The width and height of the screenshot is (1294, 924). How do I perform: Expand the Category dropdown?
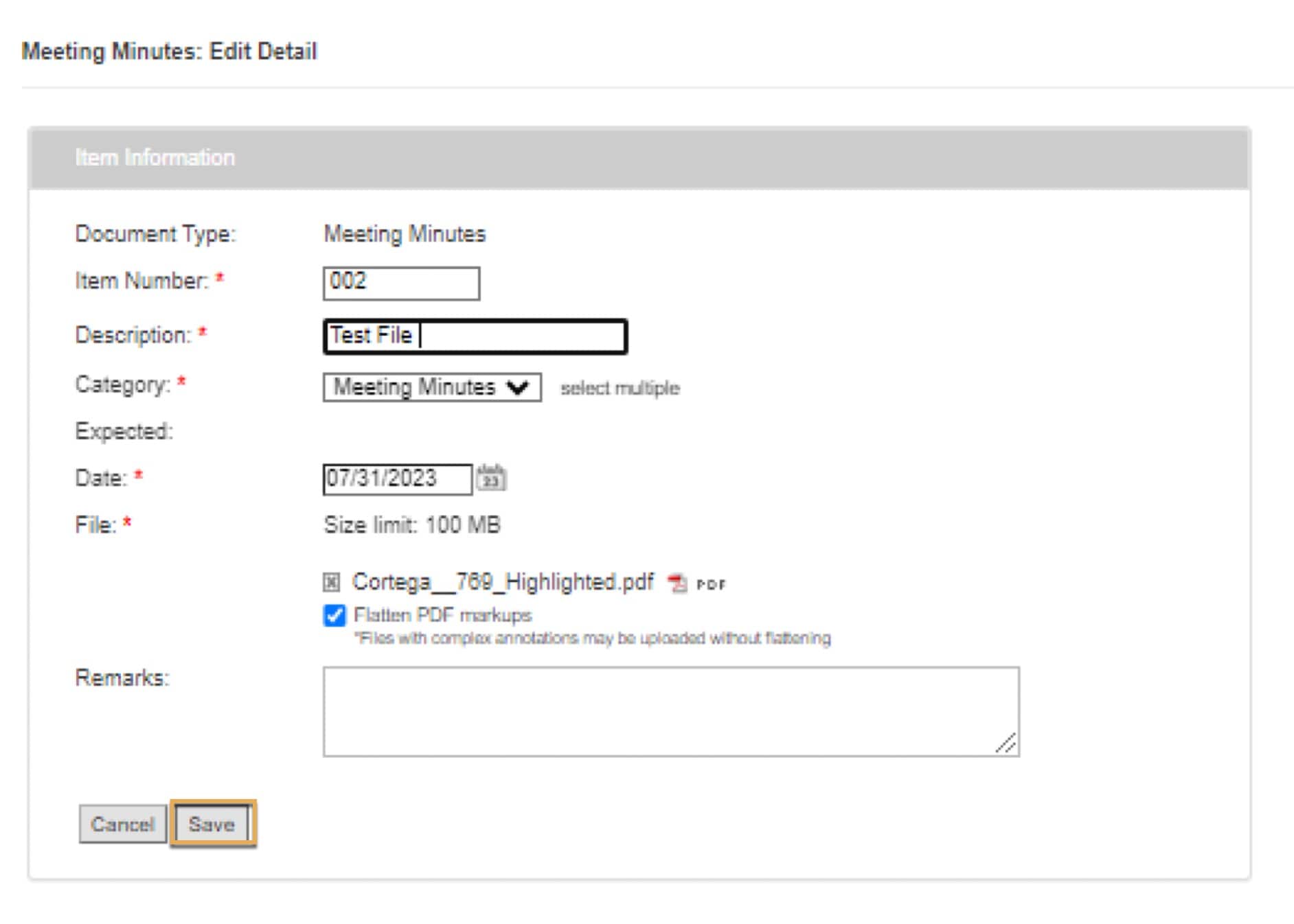431,388
